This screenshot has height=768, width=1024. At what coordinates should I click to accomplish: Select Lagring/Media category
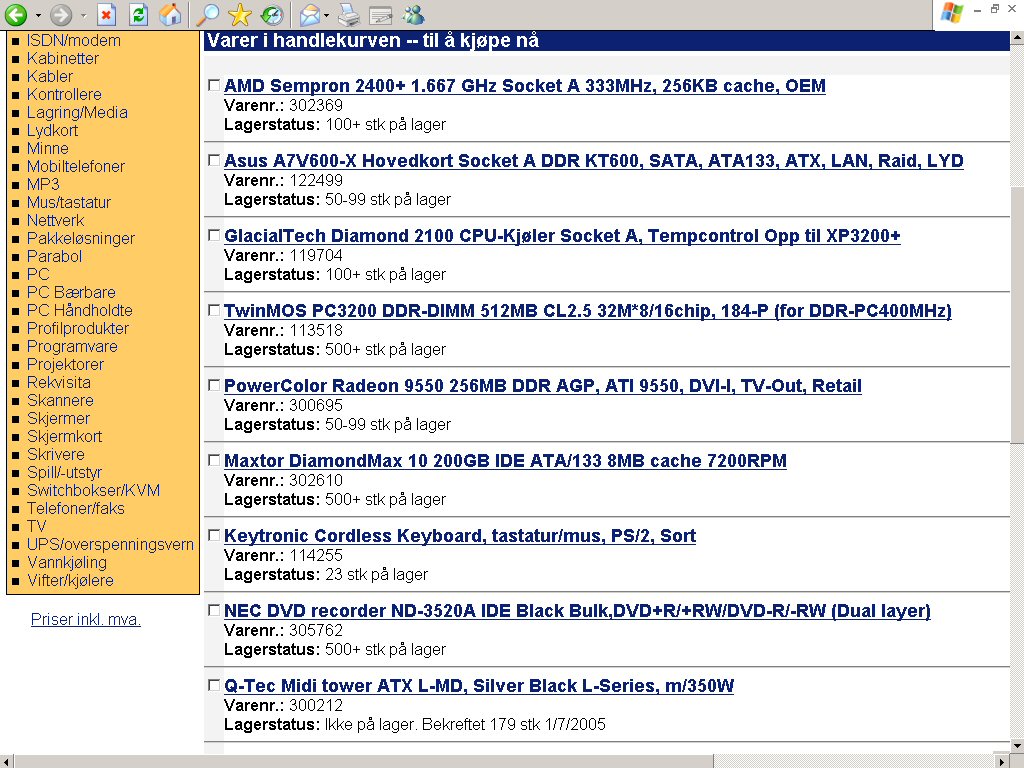[77, 112]
